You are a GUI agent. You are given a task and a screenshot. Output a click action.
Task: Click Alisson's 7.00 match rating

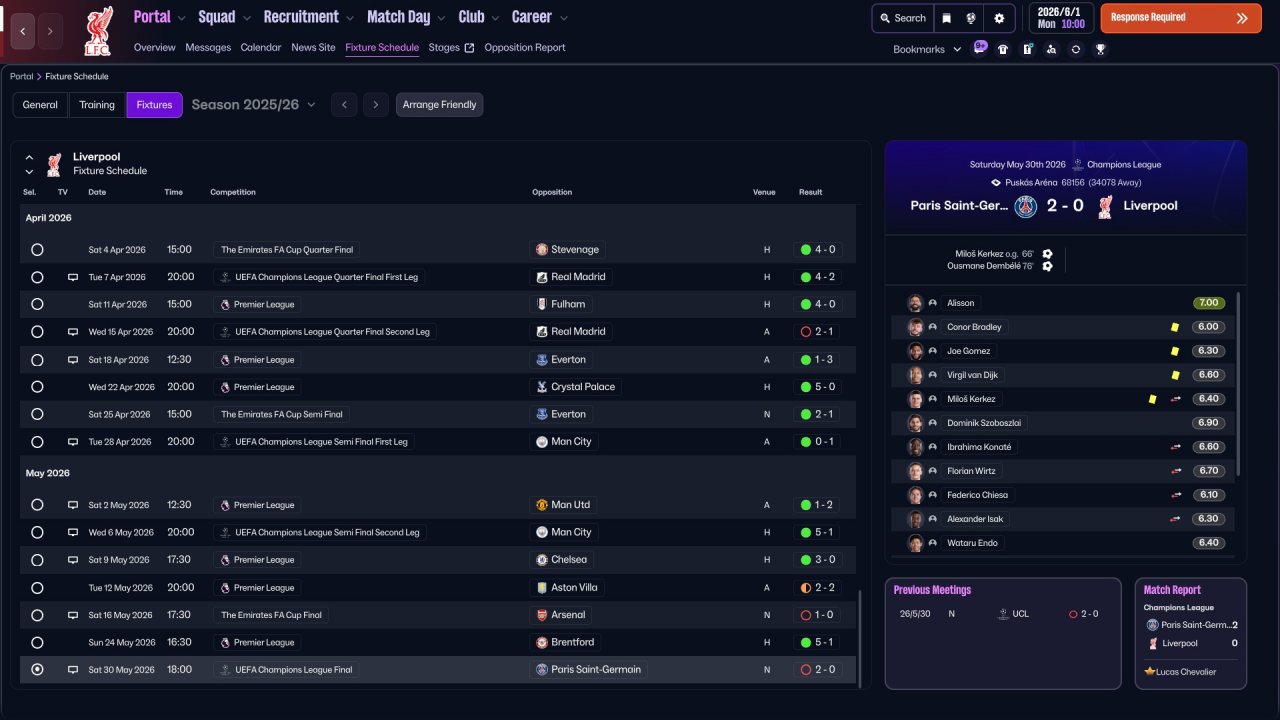1209,303
